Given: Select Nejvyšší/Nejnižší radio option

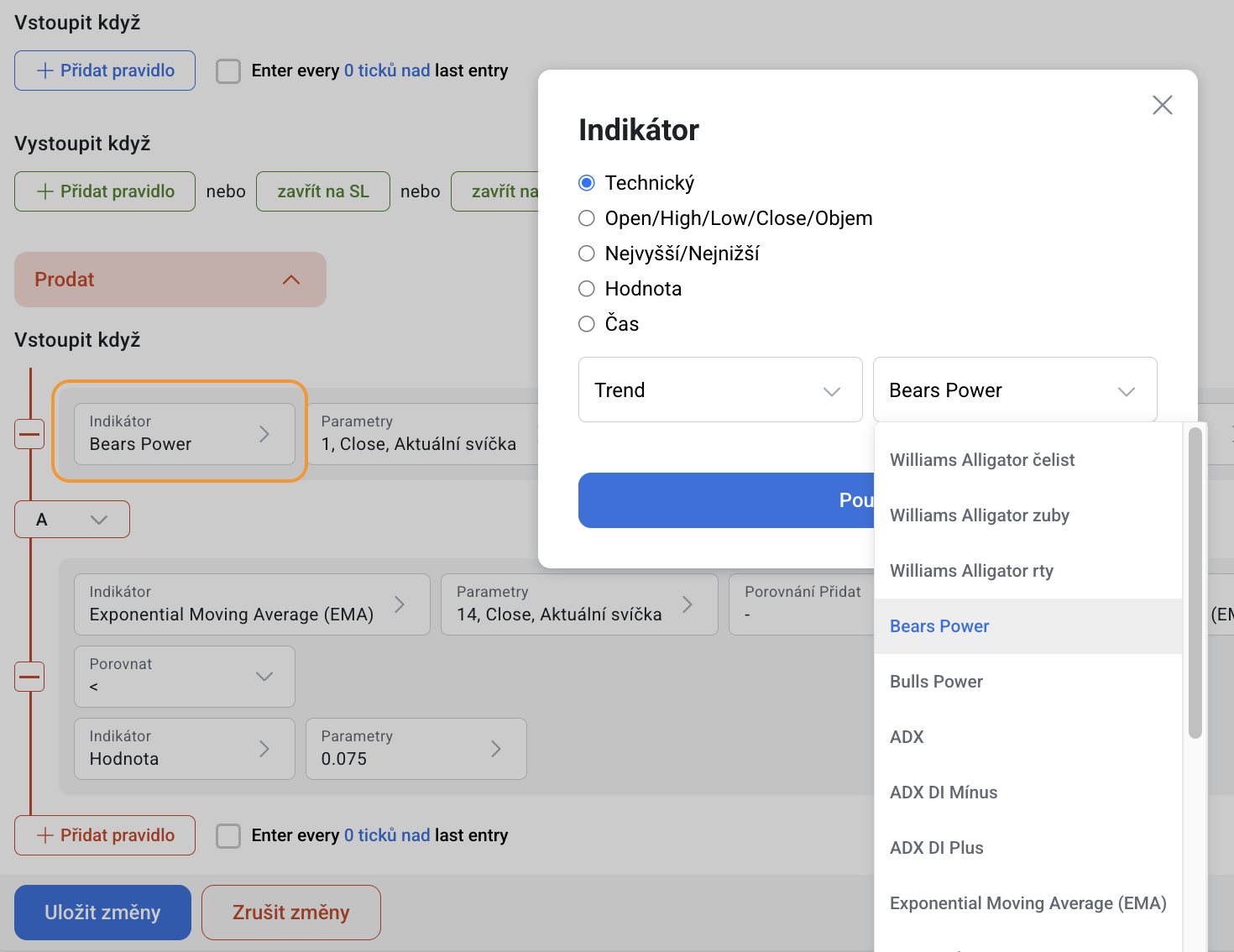Looking at the screenshot, I should pyautogui.click(x=587, y=254).
